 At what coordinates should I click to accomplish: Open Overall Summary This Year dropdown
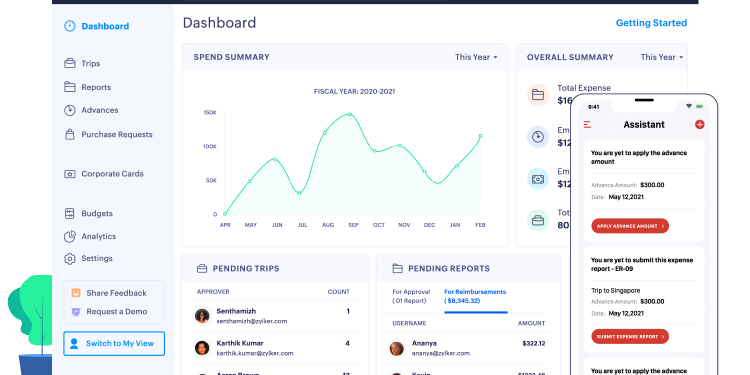[x=662, y=57]
